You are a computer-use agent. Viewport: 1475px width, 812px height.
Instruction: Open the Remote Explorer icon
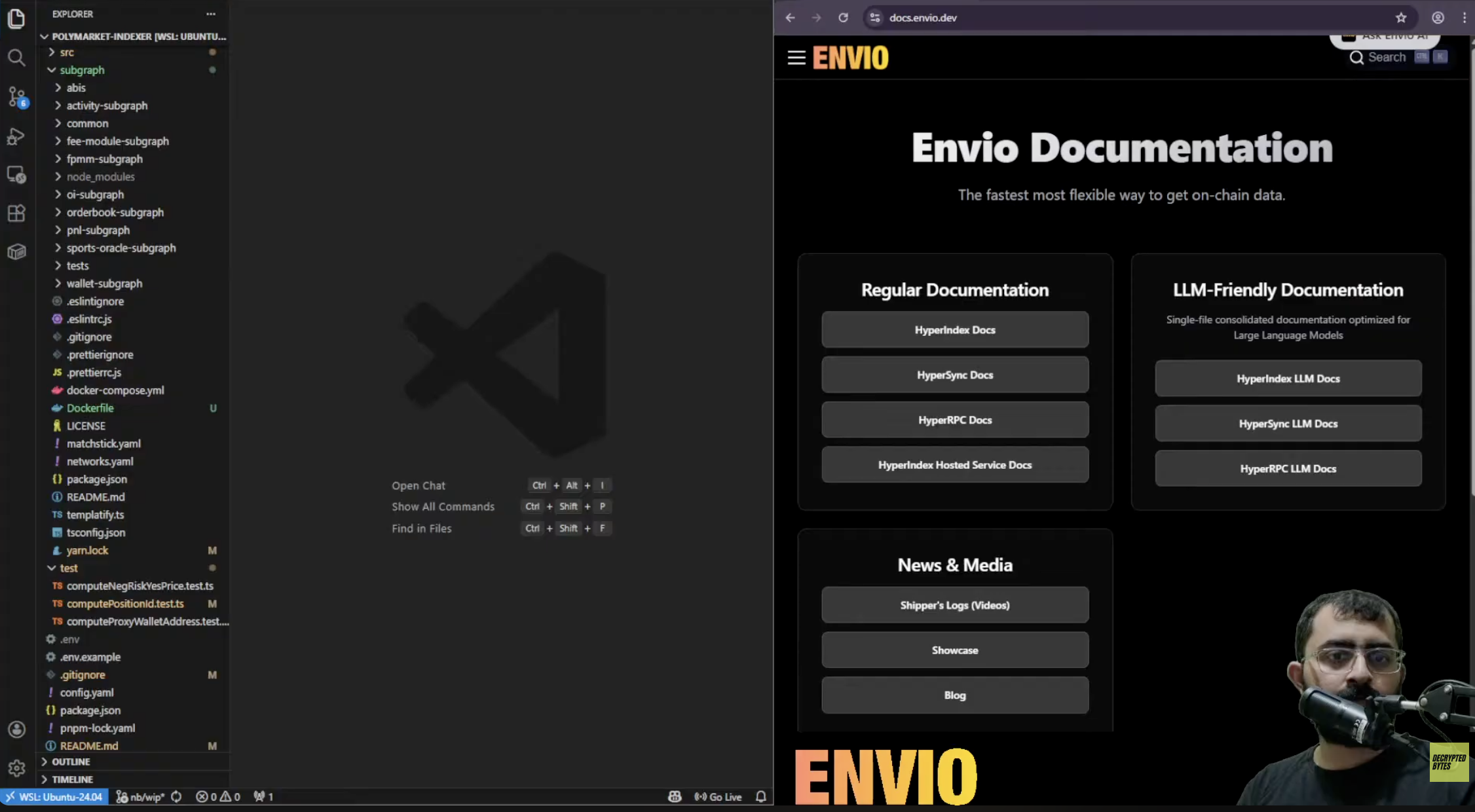(x=16, y=175)
